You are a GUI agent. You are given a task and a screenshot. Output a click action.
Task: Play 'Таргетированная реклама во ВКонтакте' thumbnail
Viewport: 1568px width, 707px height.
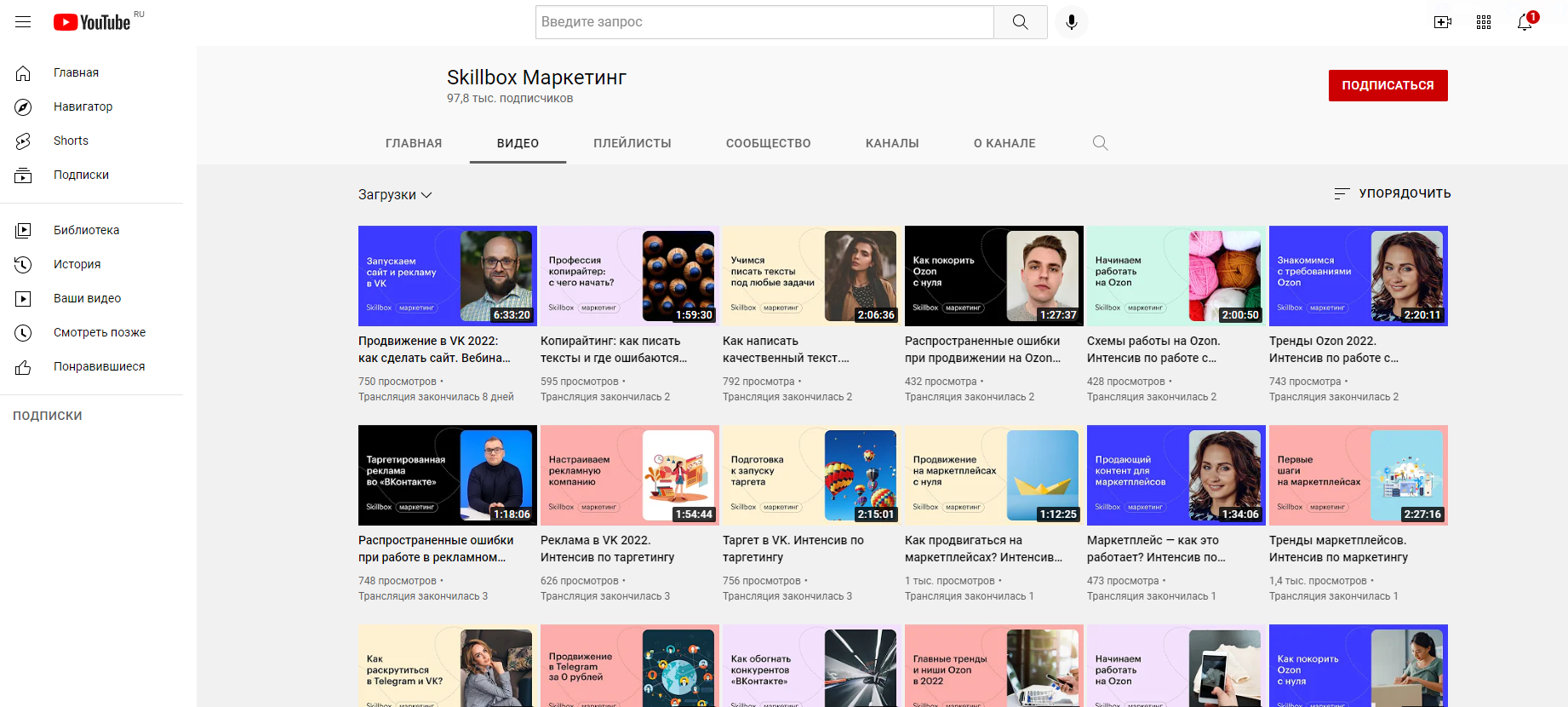[x=448, y=475]
